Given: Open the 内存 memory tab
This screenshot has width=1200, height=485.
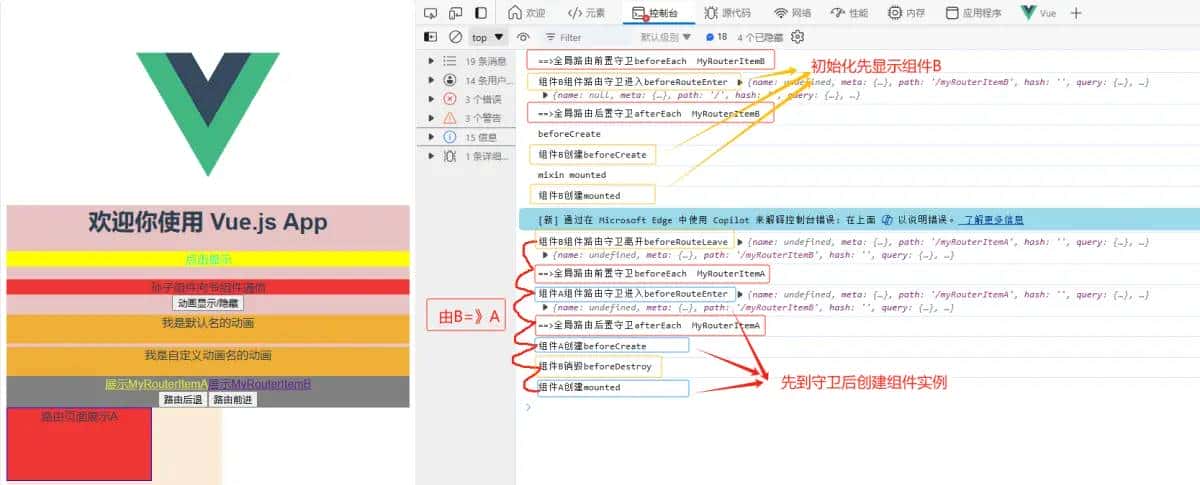Looking at the screenshot, I should coord(907,13).
